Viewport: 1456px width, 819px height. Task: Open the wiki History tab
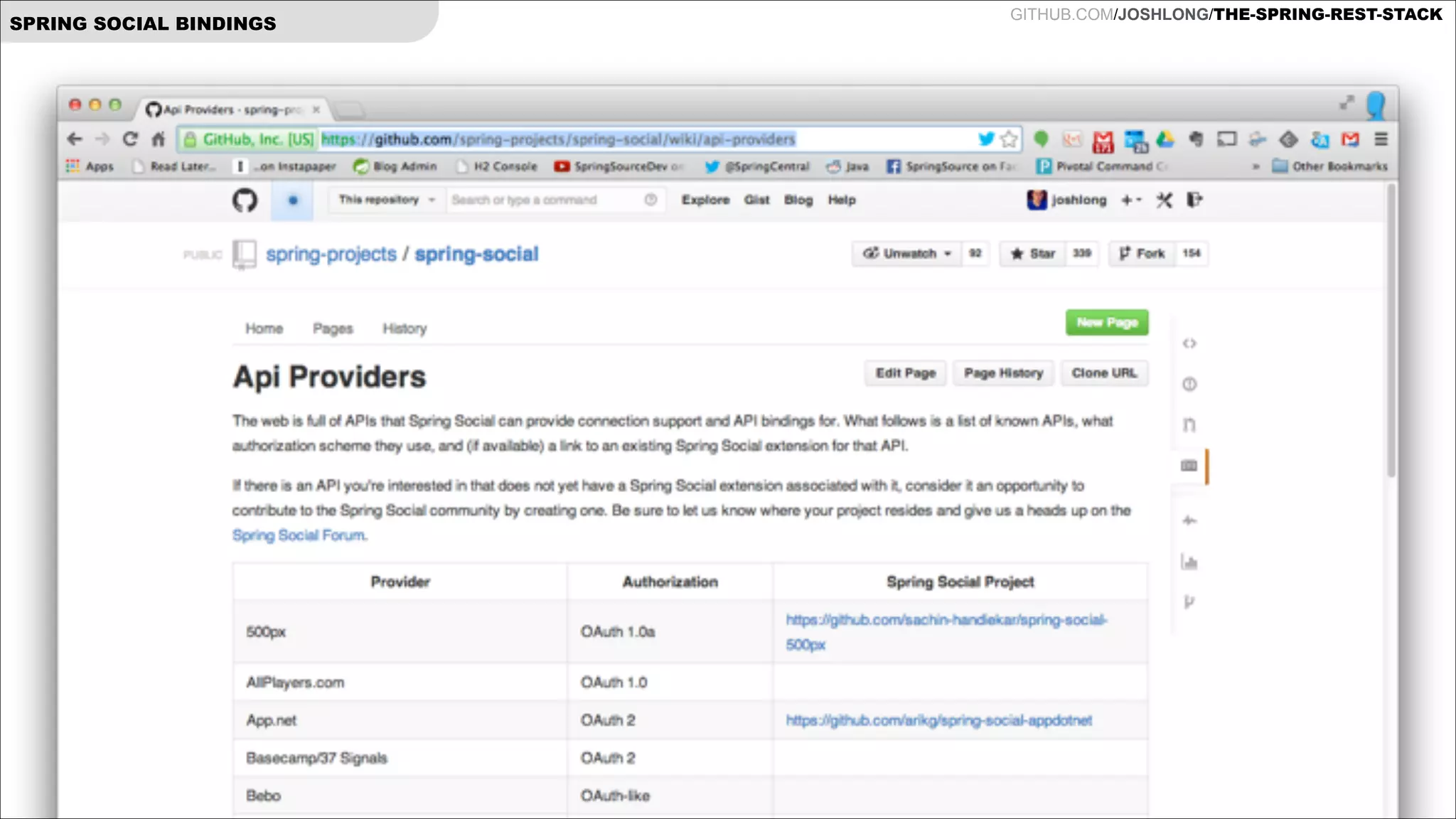tap(405, 328)
